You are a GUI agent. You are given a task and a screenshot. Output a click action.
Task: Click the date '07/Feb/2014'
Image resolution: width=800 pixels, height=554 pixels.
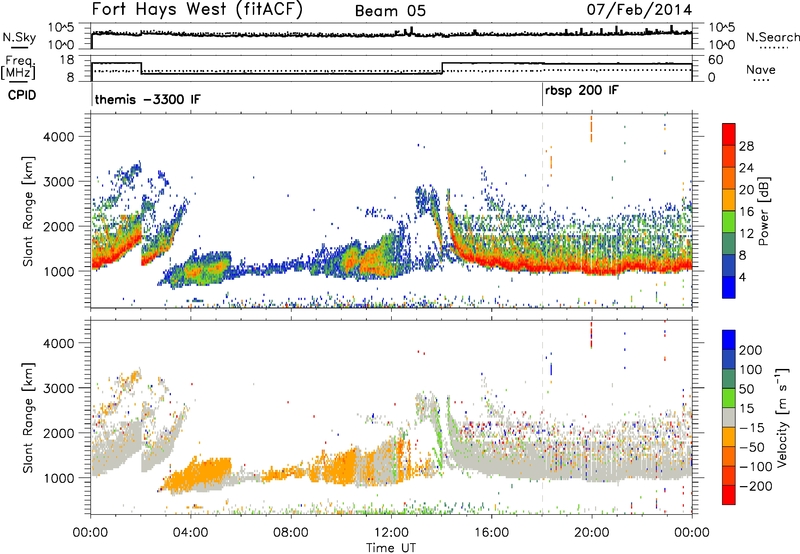pos(640,10)
